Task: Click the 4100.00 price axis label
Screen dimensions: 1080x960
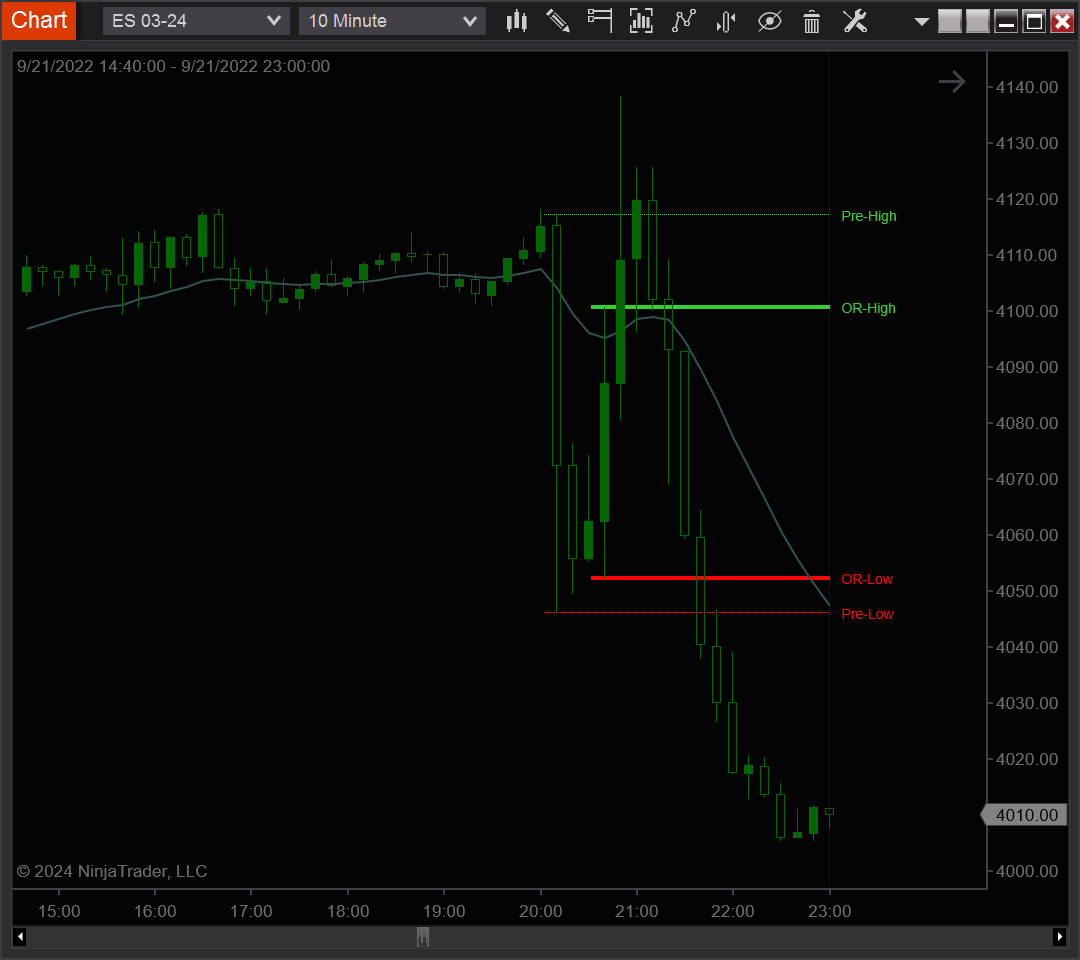Action: [x=1026, y=311]
